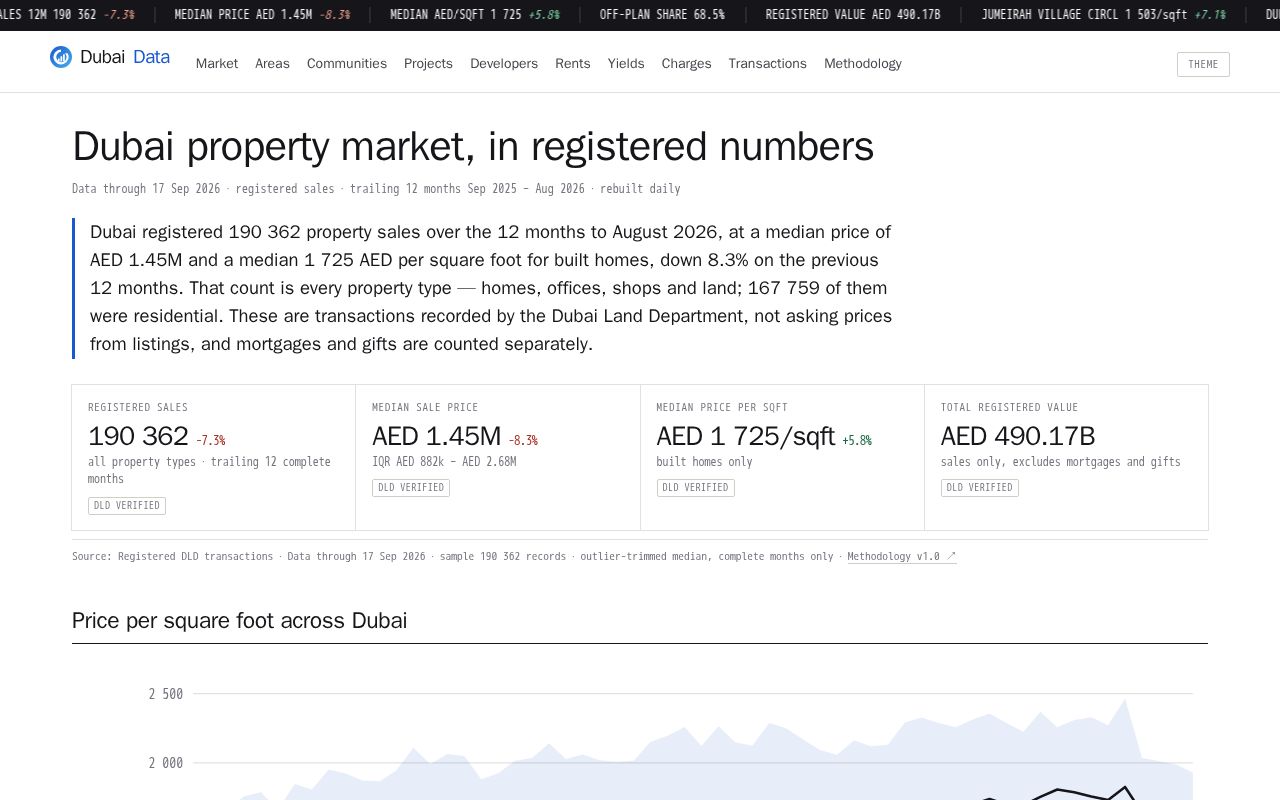Go to Charges
Image resolution: width=1280 pixels, height=800 pixels.
(x=687, y=63)
